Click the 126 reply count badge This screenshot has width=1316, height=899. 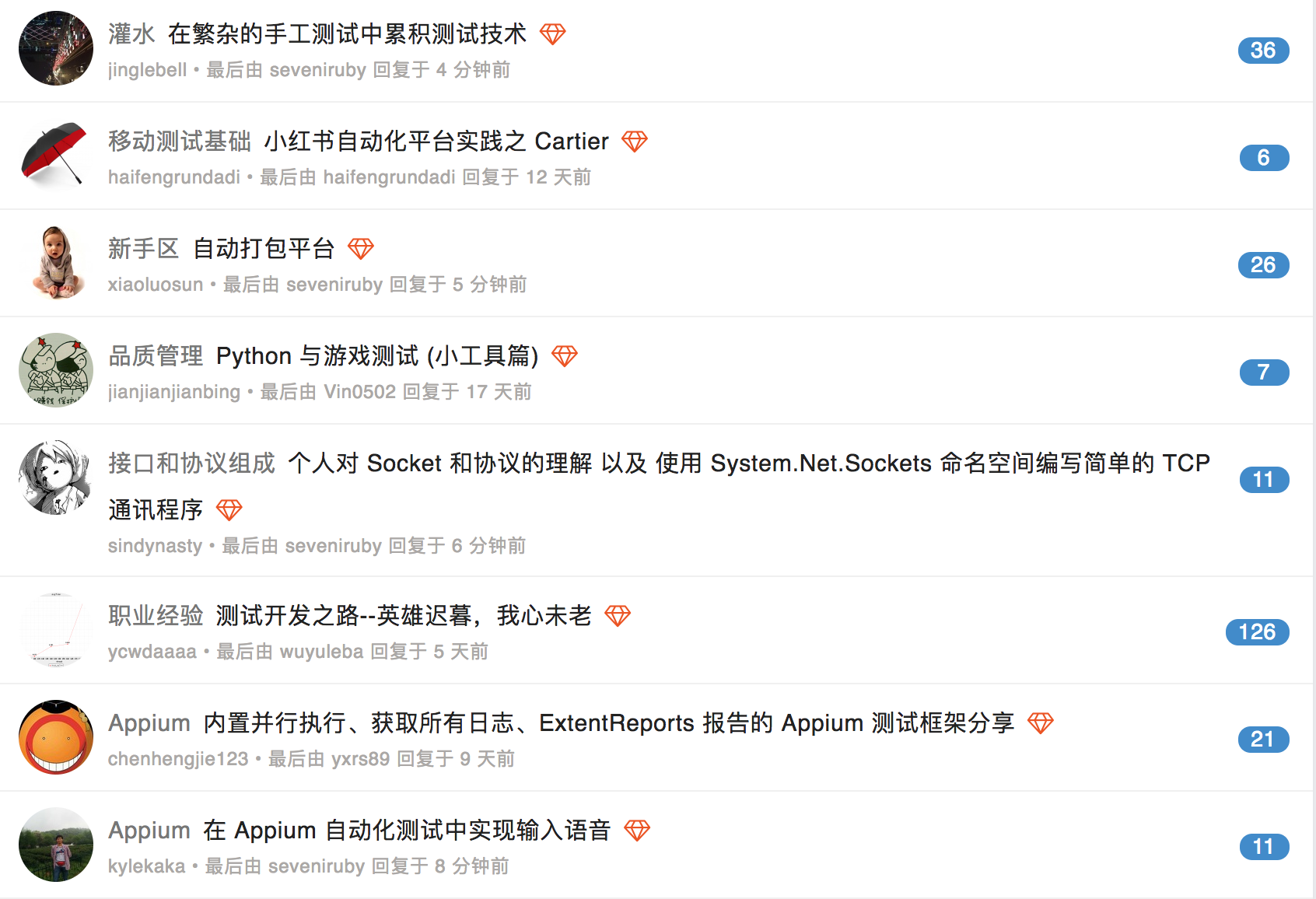click(x=1258, y=632)
